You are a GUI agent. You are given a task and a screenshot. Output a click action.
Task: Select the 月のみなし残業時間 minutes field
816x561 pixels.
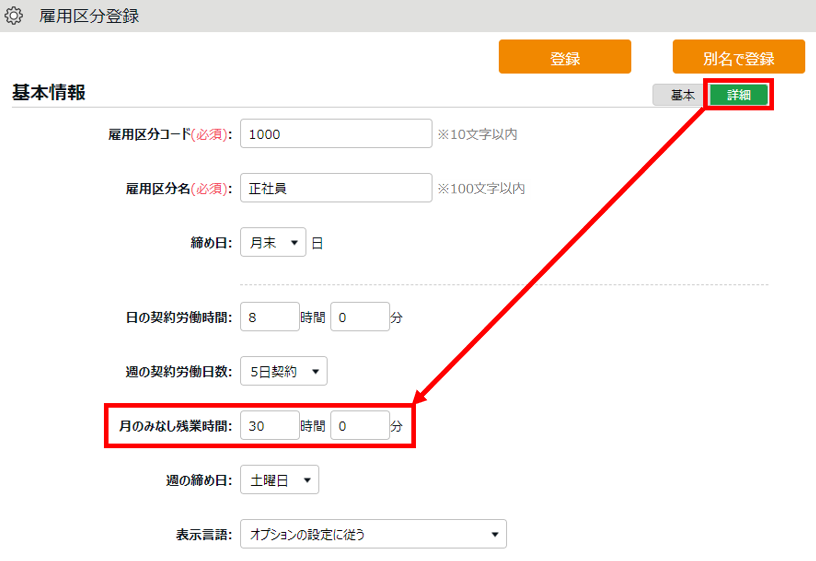pyautogui.click(x=359, y=426)
